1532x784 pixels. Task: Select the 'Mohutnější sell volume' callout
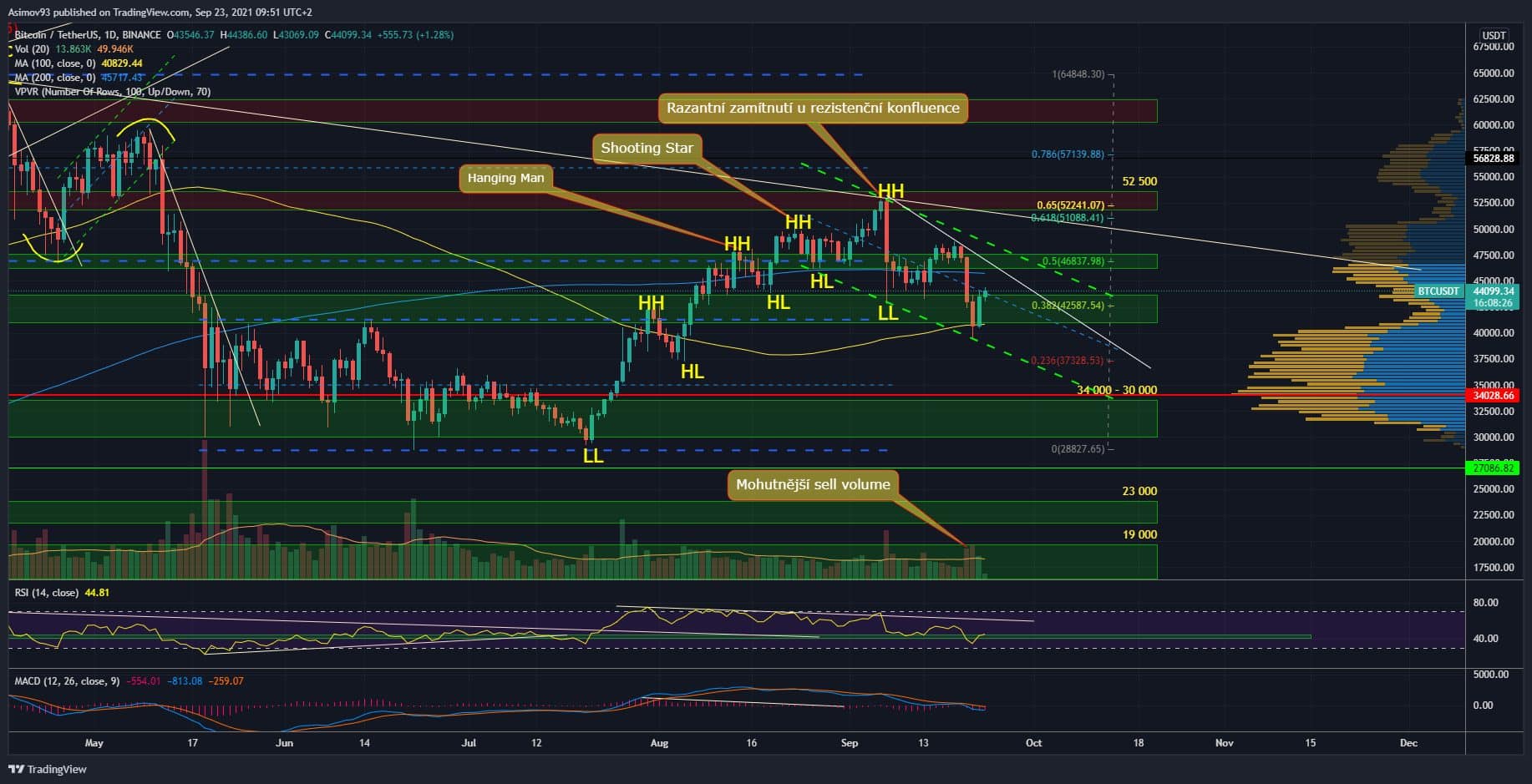813,484
